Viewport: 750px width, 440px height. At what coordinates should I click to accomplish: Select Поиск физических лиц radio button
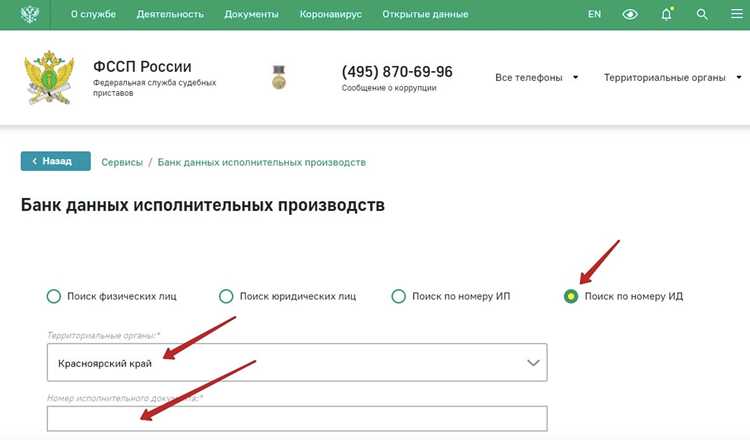click(54, 297)
